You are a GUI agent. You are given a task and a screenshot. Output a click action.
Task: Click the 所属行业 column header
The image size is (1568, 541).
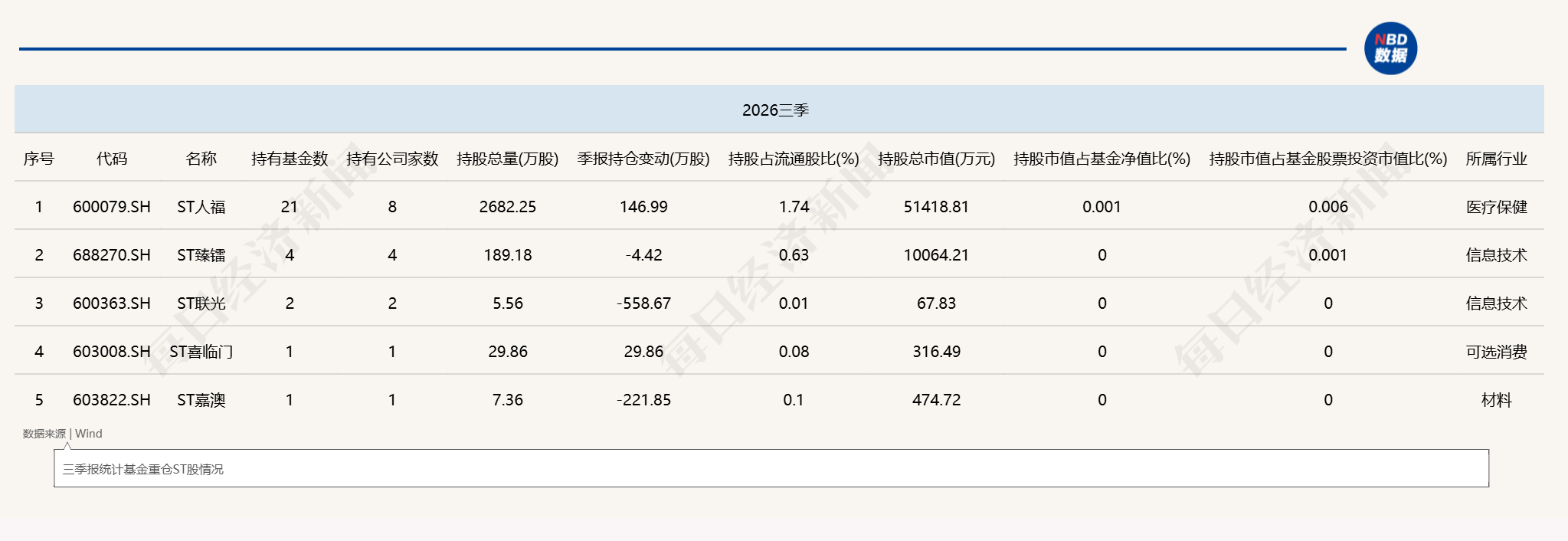tap(1497, 159)
